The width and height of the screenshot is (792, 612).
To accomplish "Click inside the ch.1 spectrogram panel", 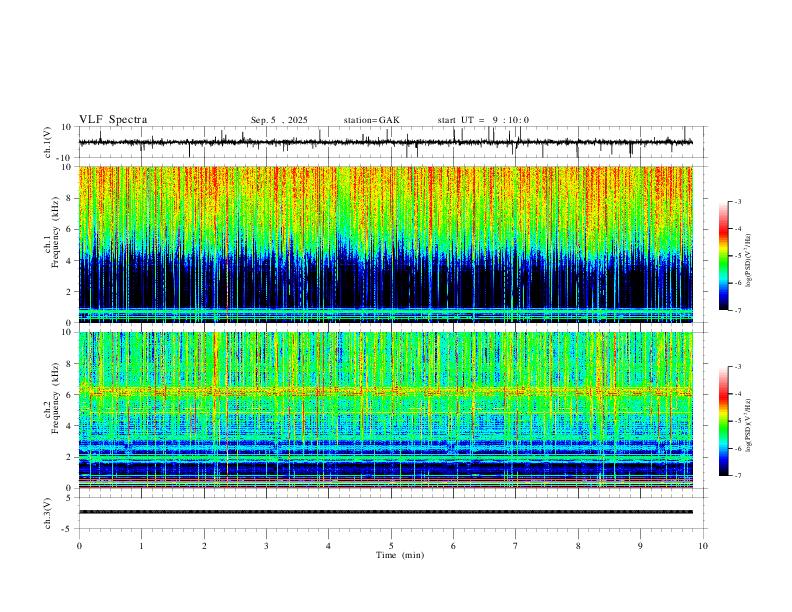I will click(386, 244).
